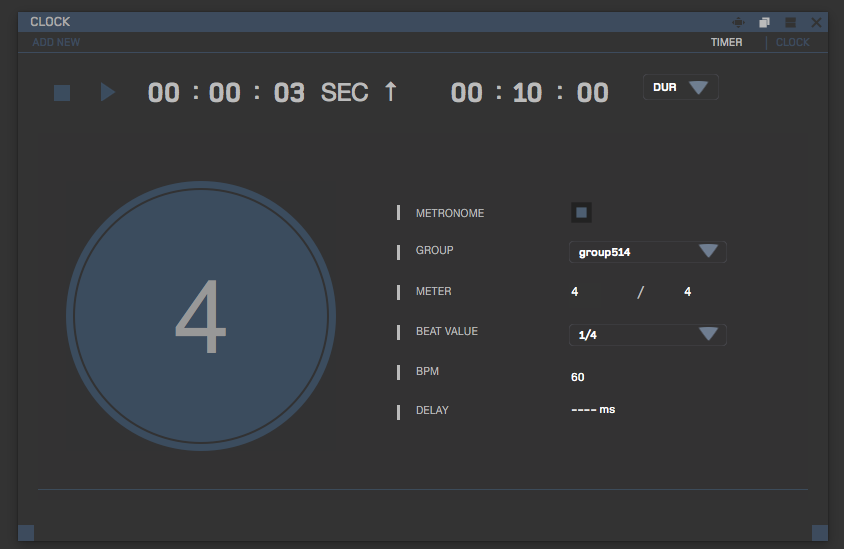Edit the meter denominator value
This screenshot has width=844, height=549.
[x=687, y=292]
